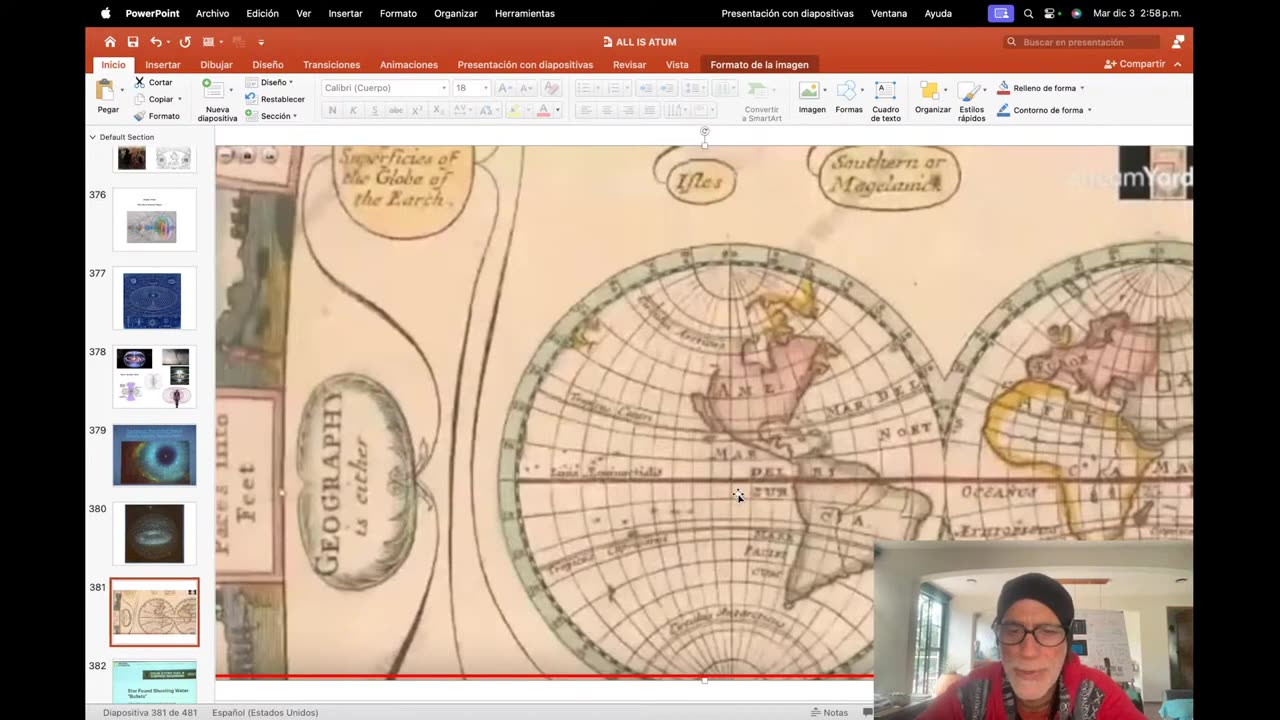Align text left
This screenshot has height=720, width=1280.
586,110
